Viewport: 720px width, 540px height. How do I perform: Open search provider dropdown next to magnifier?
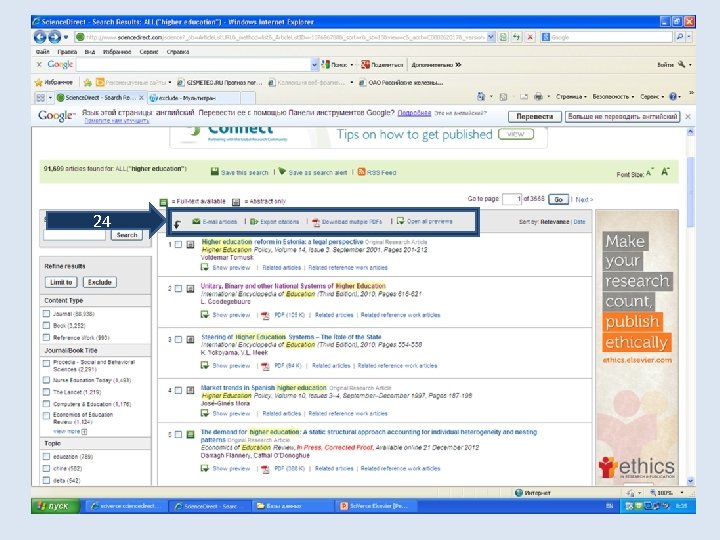click(689, 37)
